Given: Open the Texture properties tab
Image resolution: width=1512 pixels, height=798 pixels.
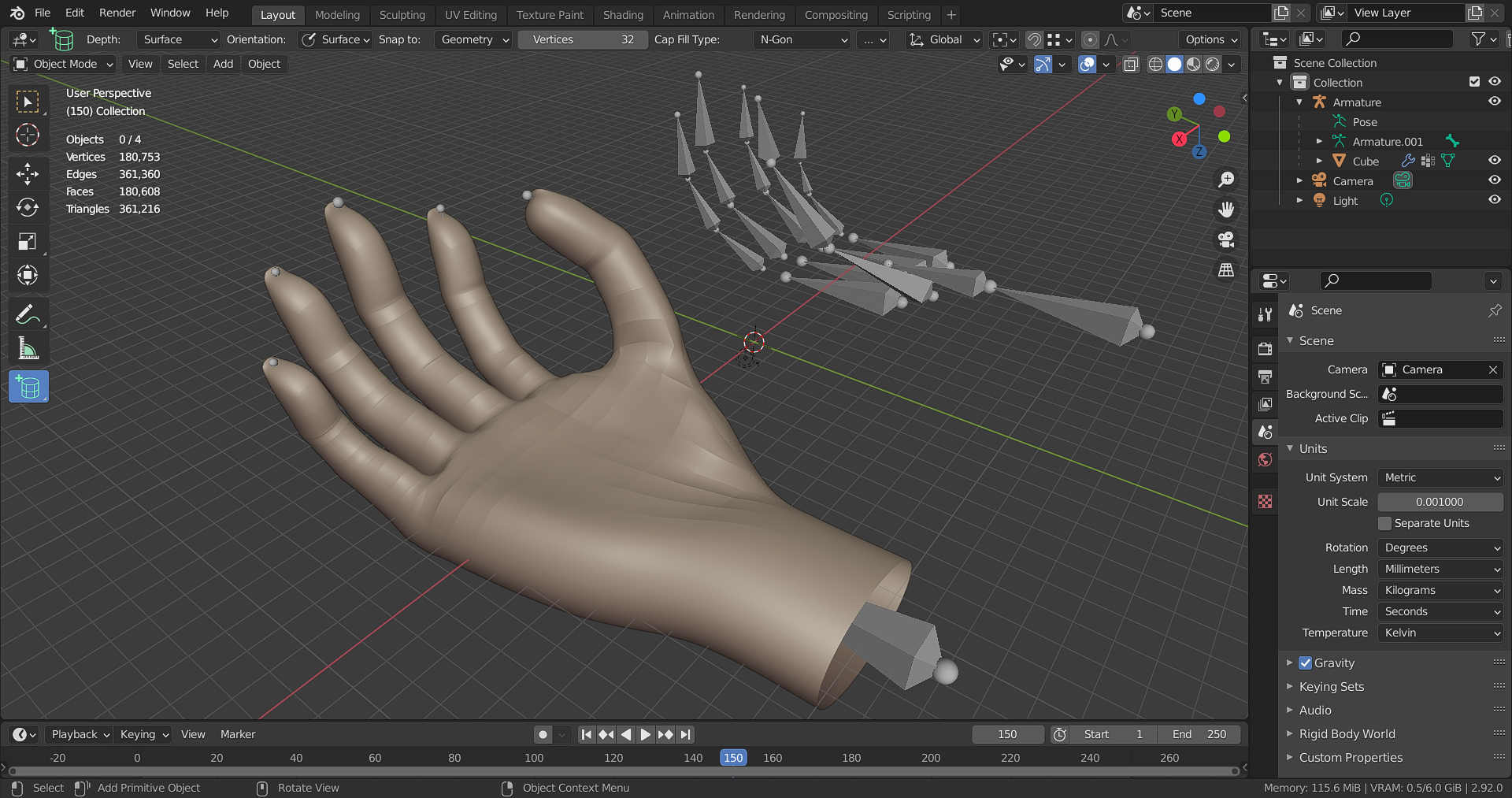Looking at the screenshot, I should coord(1265,502).
